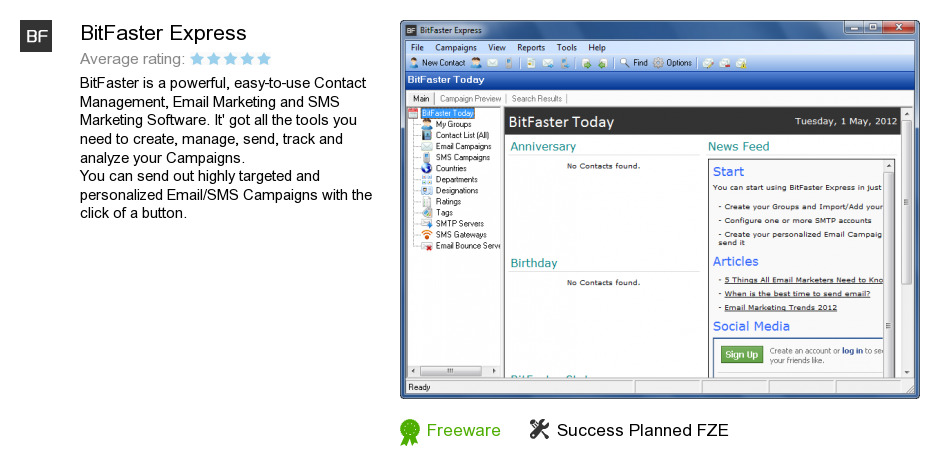Click 'Ready' in the status bar
The image size is (940, 476).
[419, 387]
